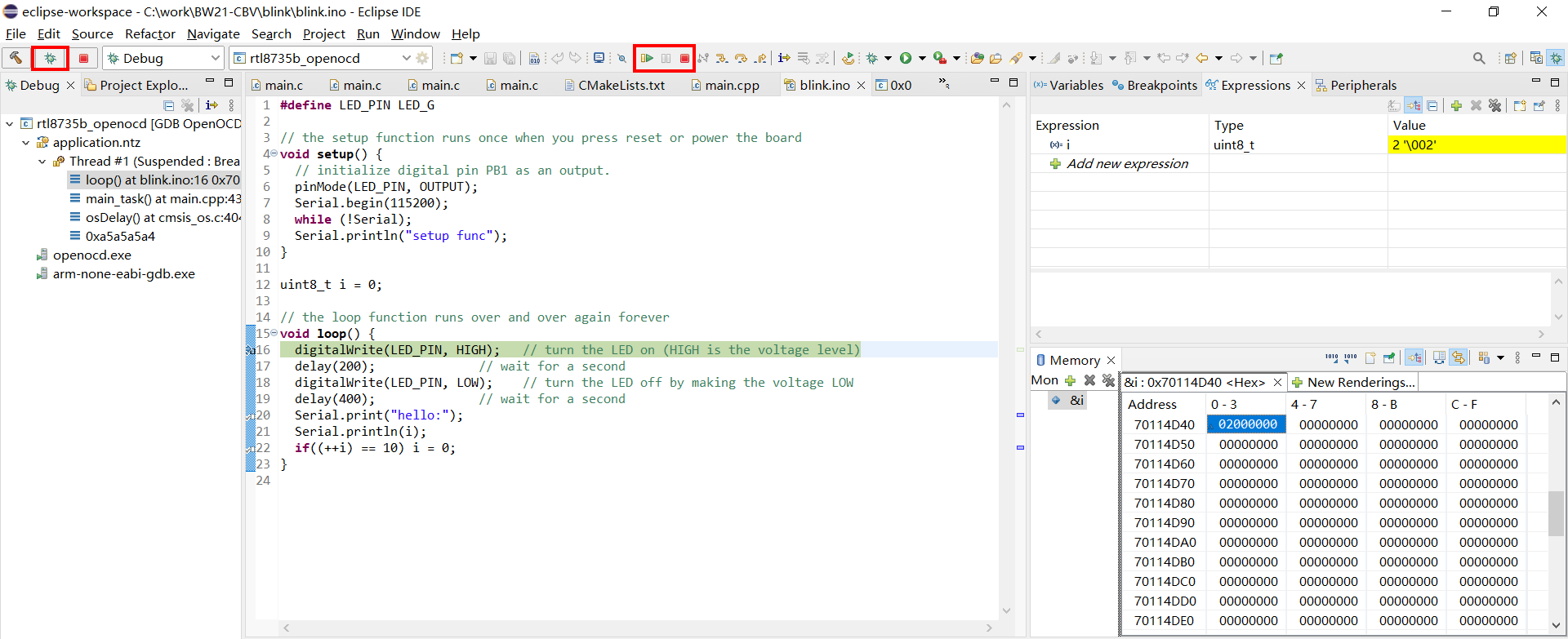Viewport: 1568px width, 639px height.
Task: Switch to the Debug perspective icon
Action: click(1556, 58)
